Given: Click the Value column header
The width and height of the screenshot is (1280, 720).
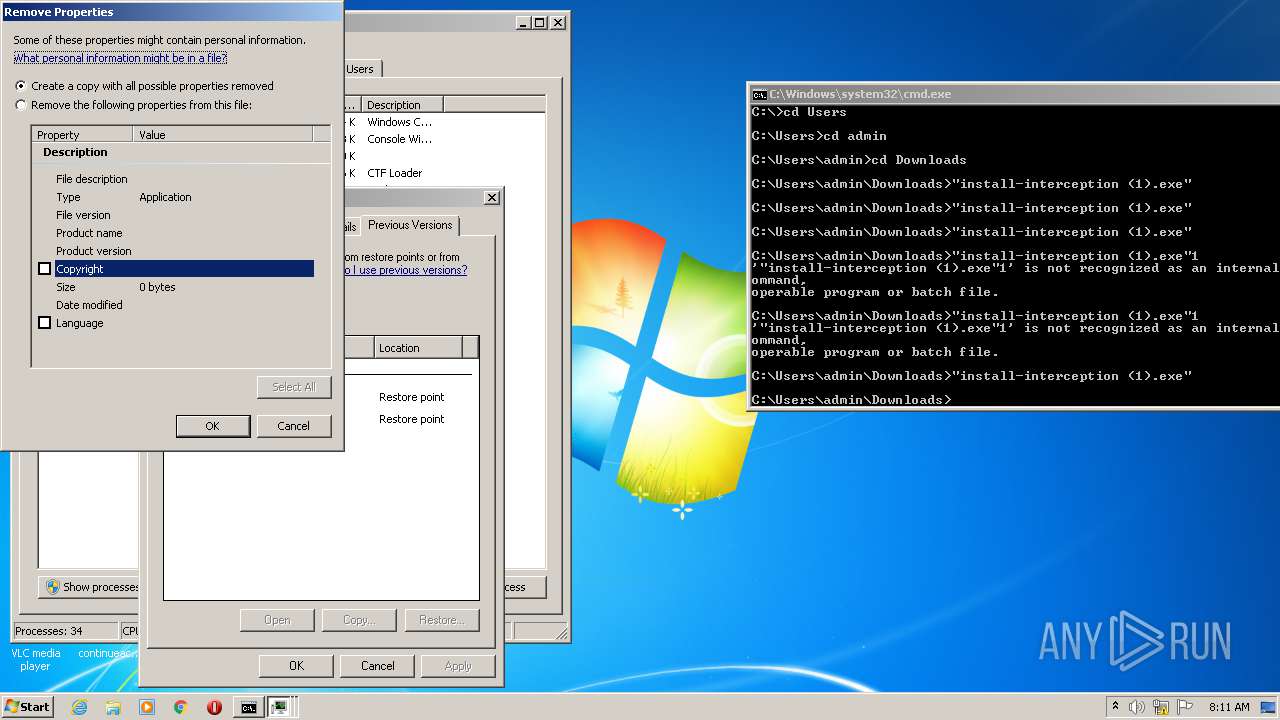Looking at the screenshot, I should pos(222,134).
